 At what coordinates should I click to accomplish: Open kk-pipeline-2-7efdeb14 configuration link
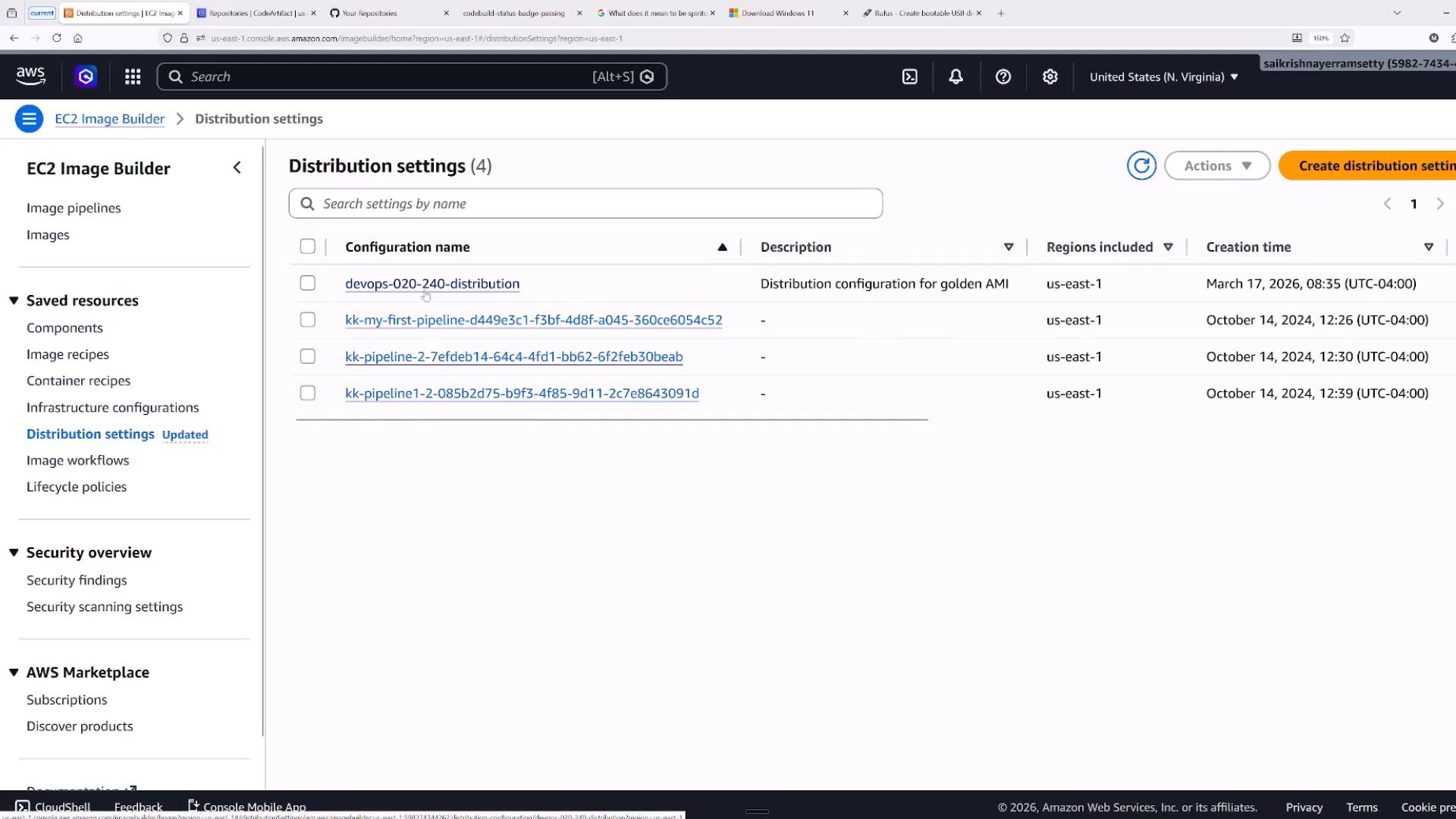[513, 356]
